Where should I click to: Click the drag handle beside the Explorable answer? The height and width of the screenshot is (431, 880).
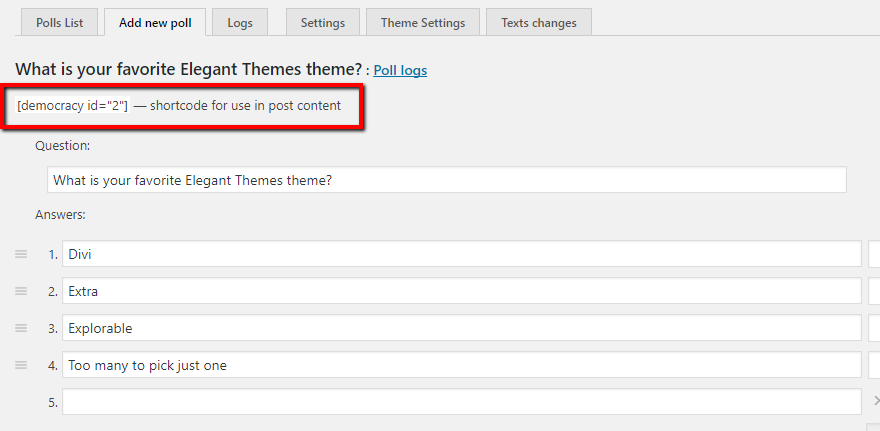tap(21, 328)
